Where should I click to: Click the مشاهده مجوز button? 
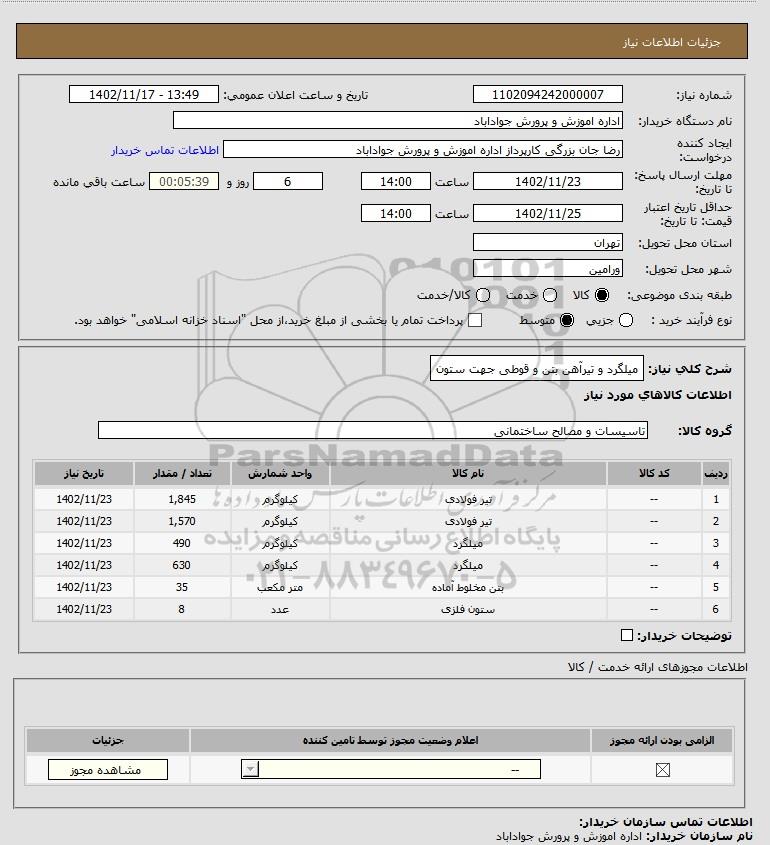click(x=108, y=770)
